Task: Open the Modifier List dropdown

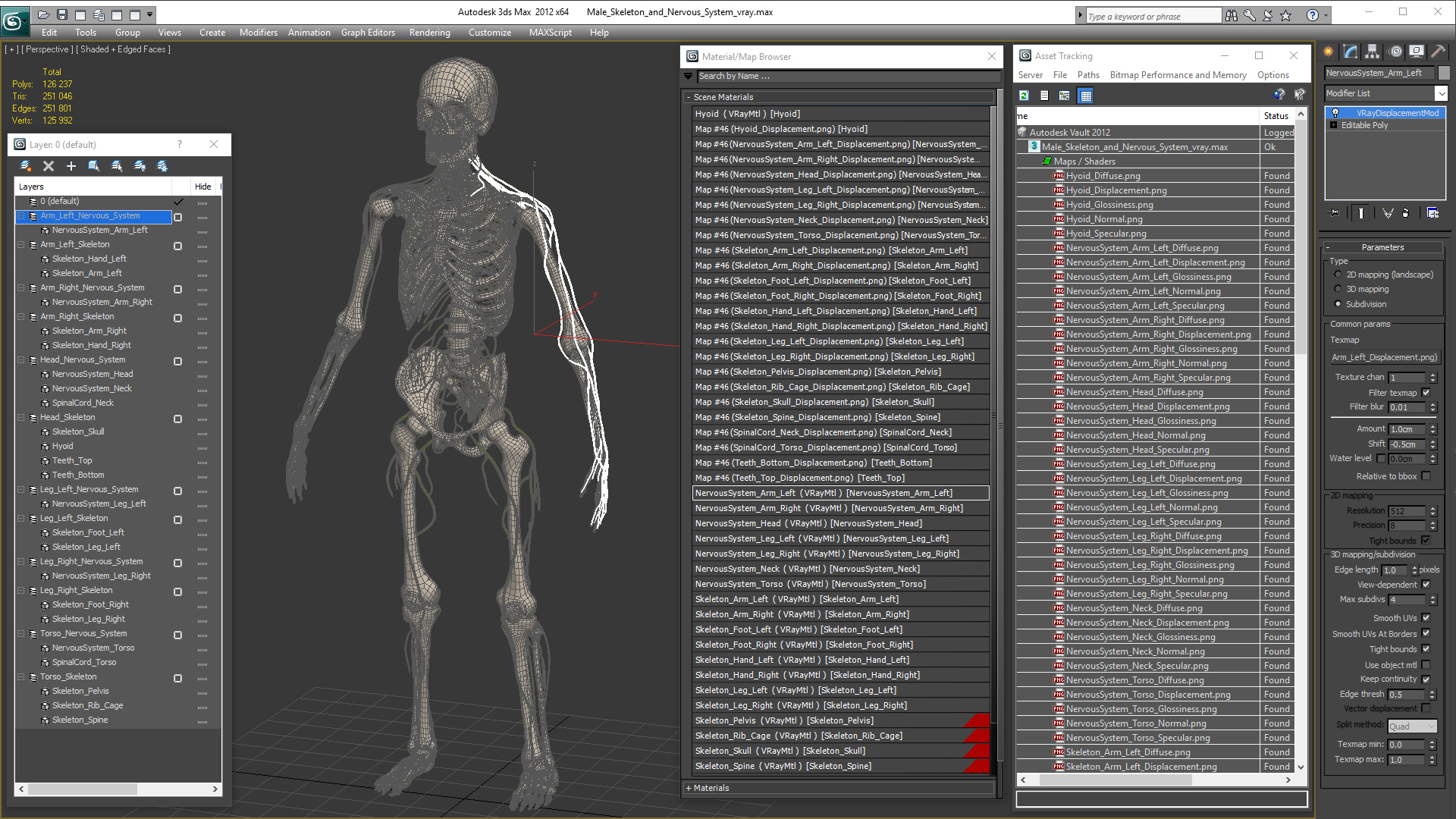Action: coord(1440,93)
